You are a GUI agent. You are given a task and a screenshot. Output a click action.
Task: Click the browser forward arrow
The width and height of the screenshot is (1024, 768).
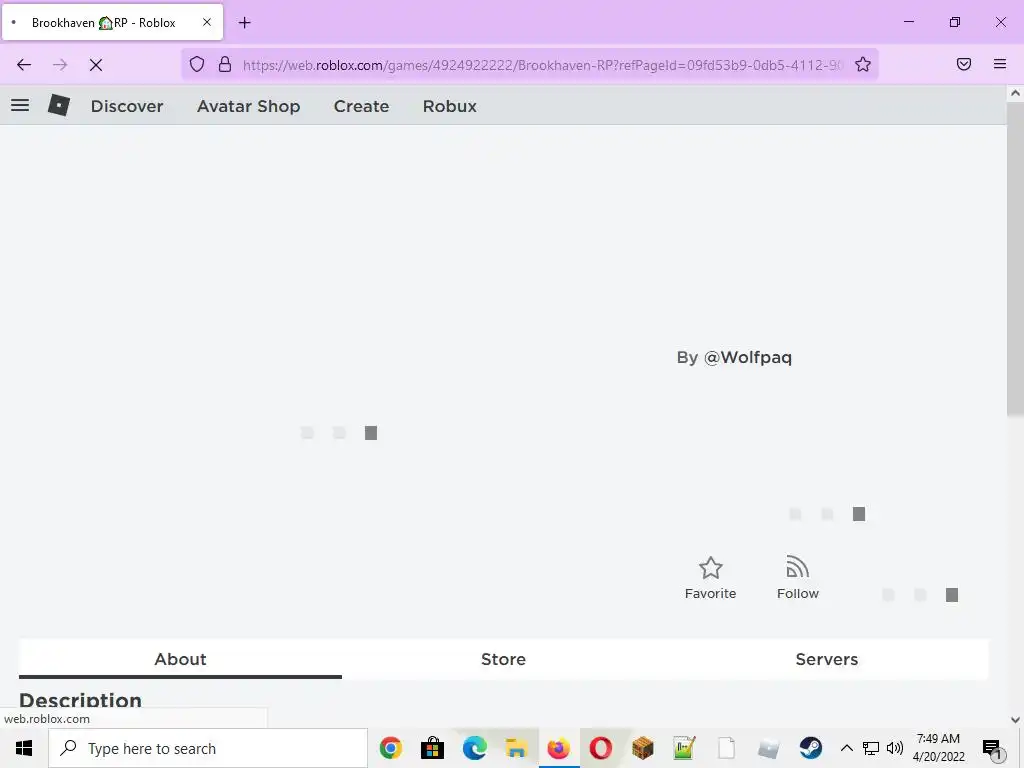point(60,65)
